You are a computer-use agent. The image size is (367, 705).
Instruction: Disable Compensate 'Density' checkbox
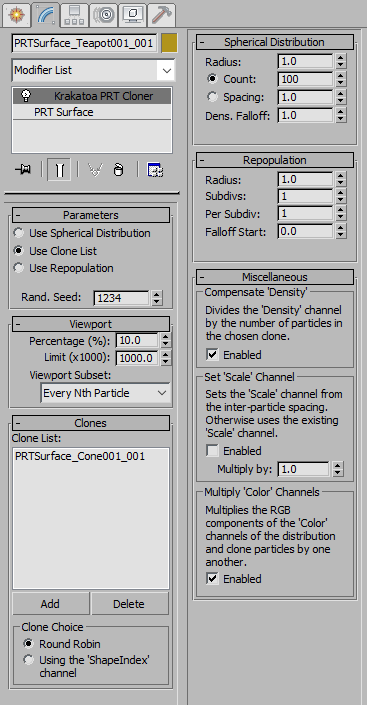(212, 355)
